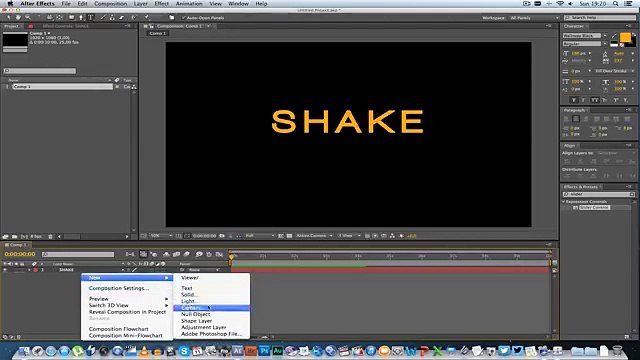Select the Roto Brush tool

[134, 18]
